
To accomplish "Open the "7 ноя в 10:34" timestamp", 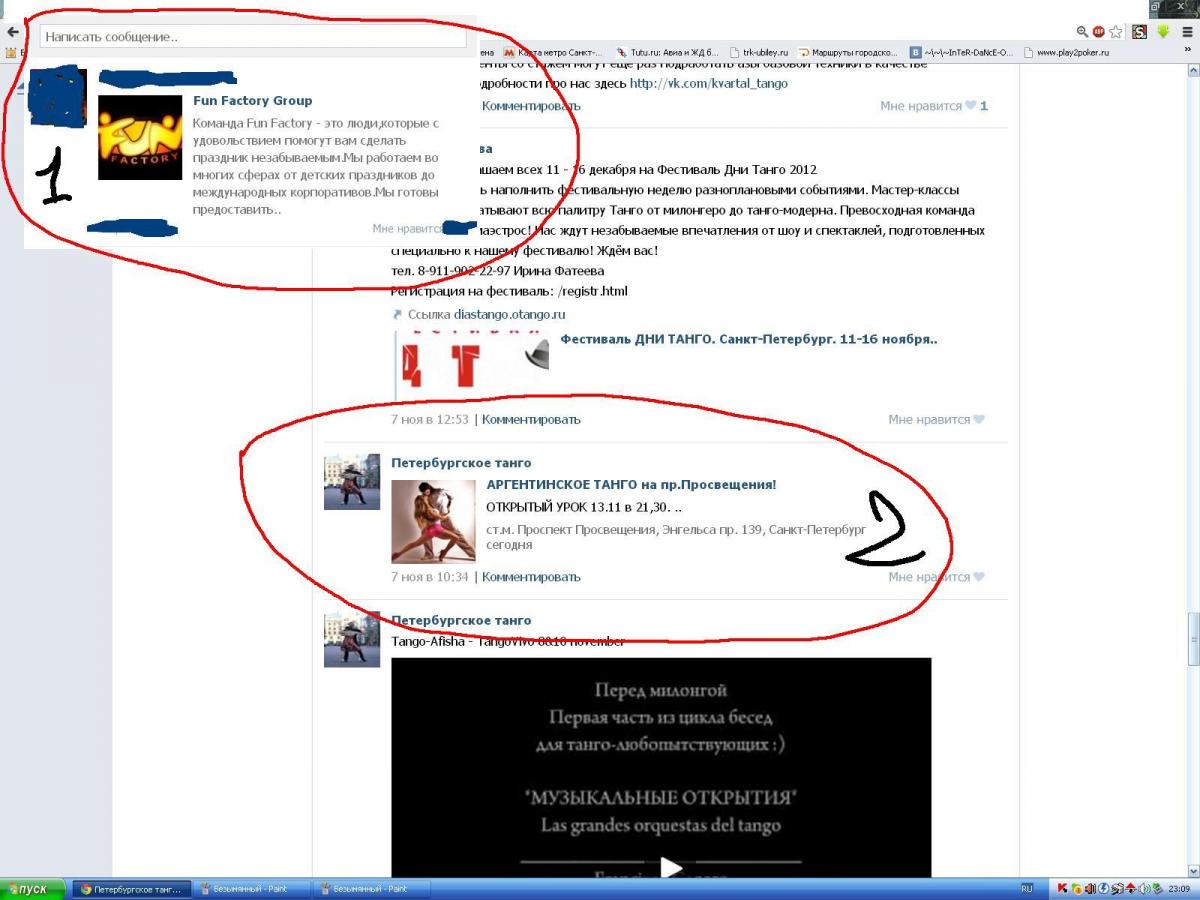I will click(429, 577).
